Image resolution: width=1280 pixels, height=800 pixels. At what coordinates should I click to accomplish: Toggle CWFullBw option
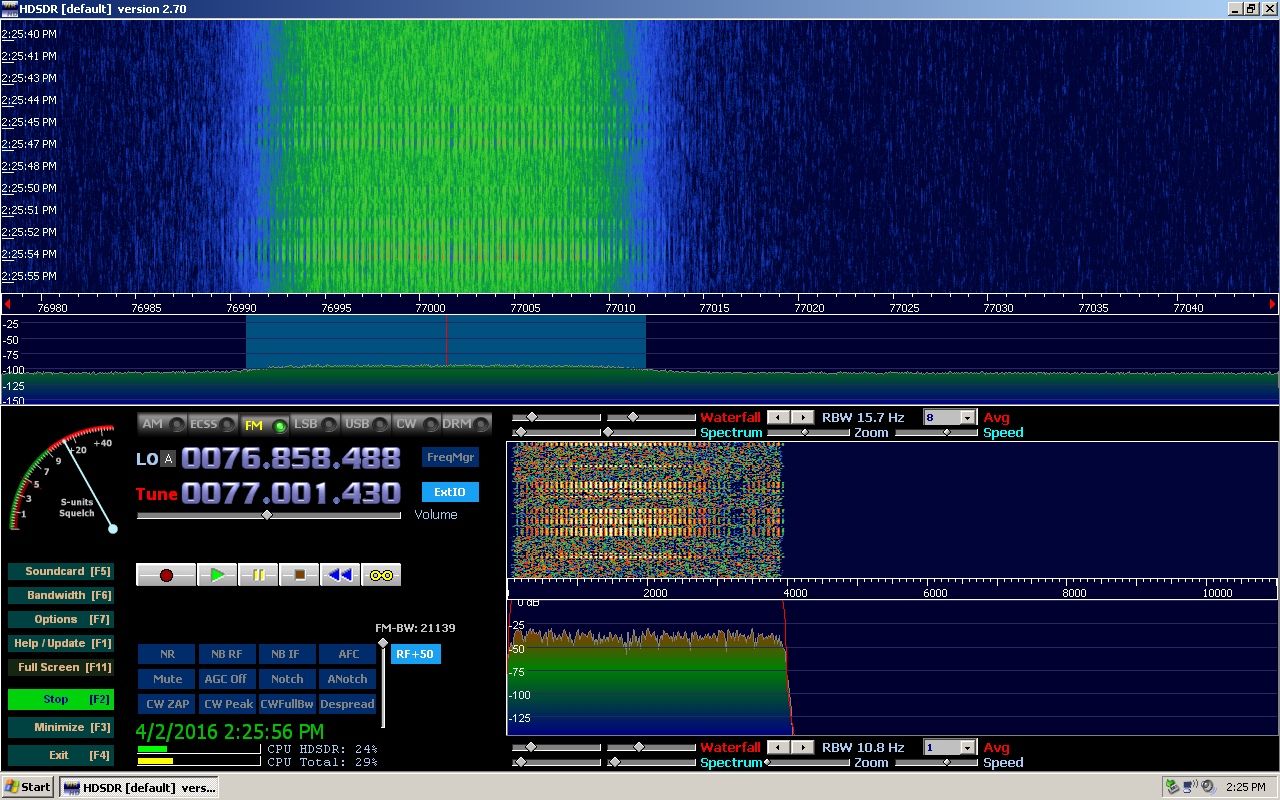click(287, 704)
